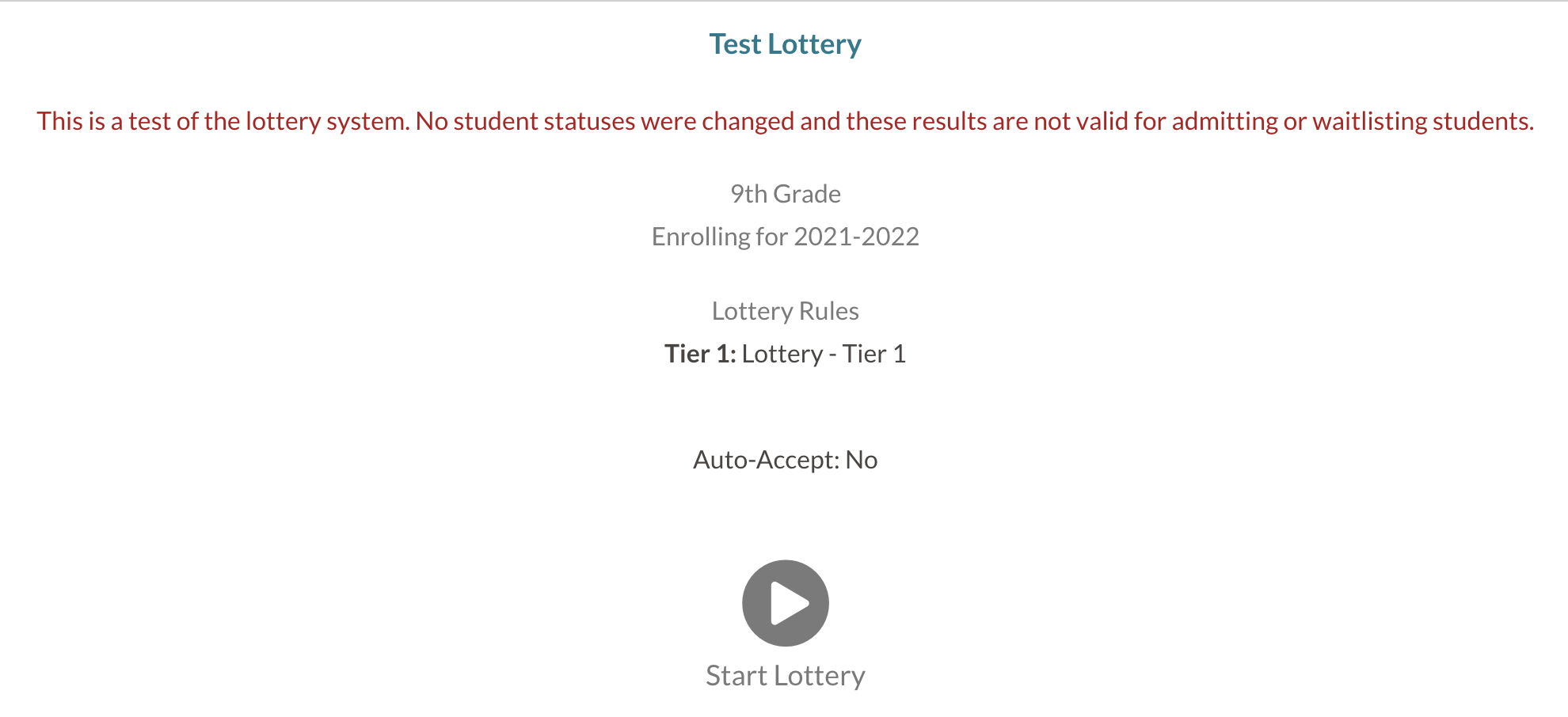Select the Tier 1: Lottery - Tier 1 text
The image size is (1568, 717).
(785, 354)
